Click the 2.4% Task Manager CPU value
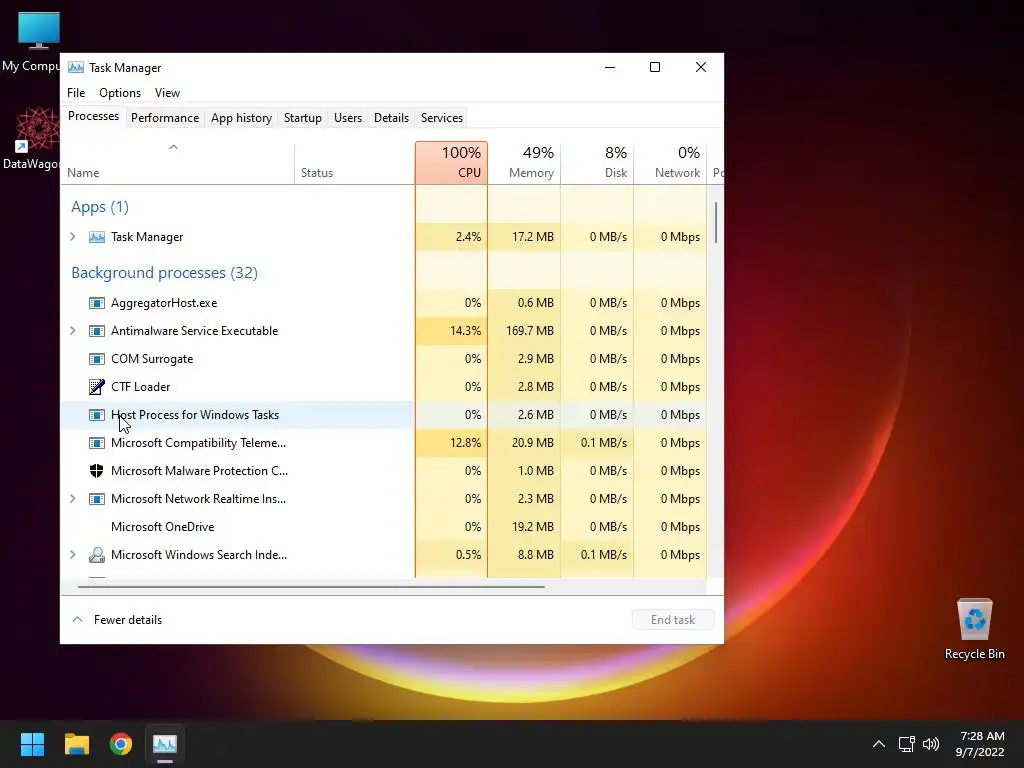This screenshot has height=768, width=1024. (x=468, y=237)
